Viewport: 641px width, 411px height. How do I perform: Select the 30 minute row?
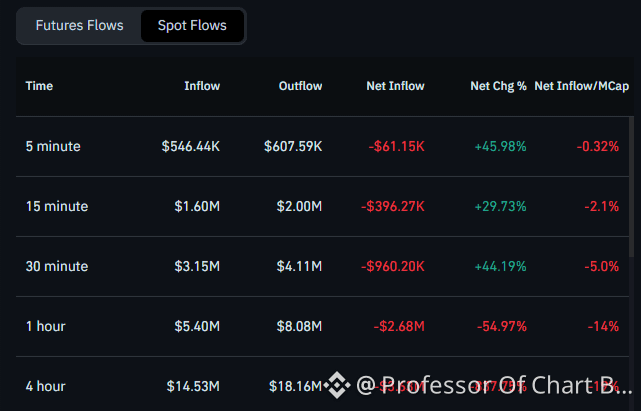click(x=322, y=267)
